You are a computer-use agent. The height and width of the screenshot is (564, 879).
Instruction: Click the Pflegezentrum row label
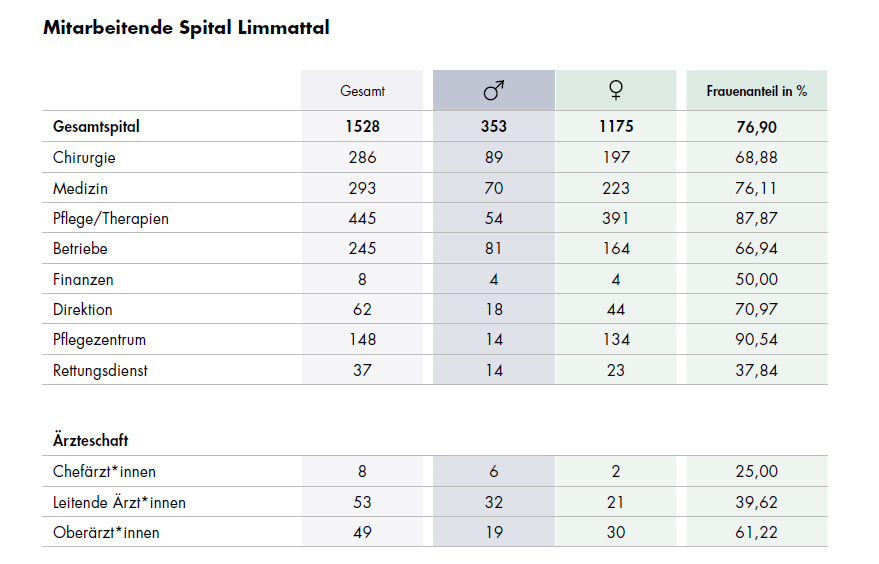(x=100, y=340)
